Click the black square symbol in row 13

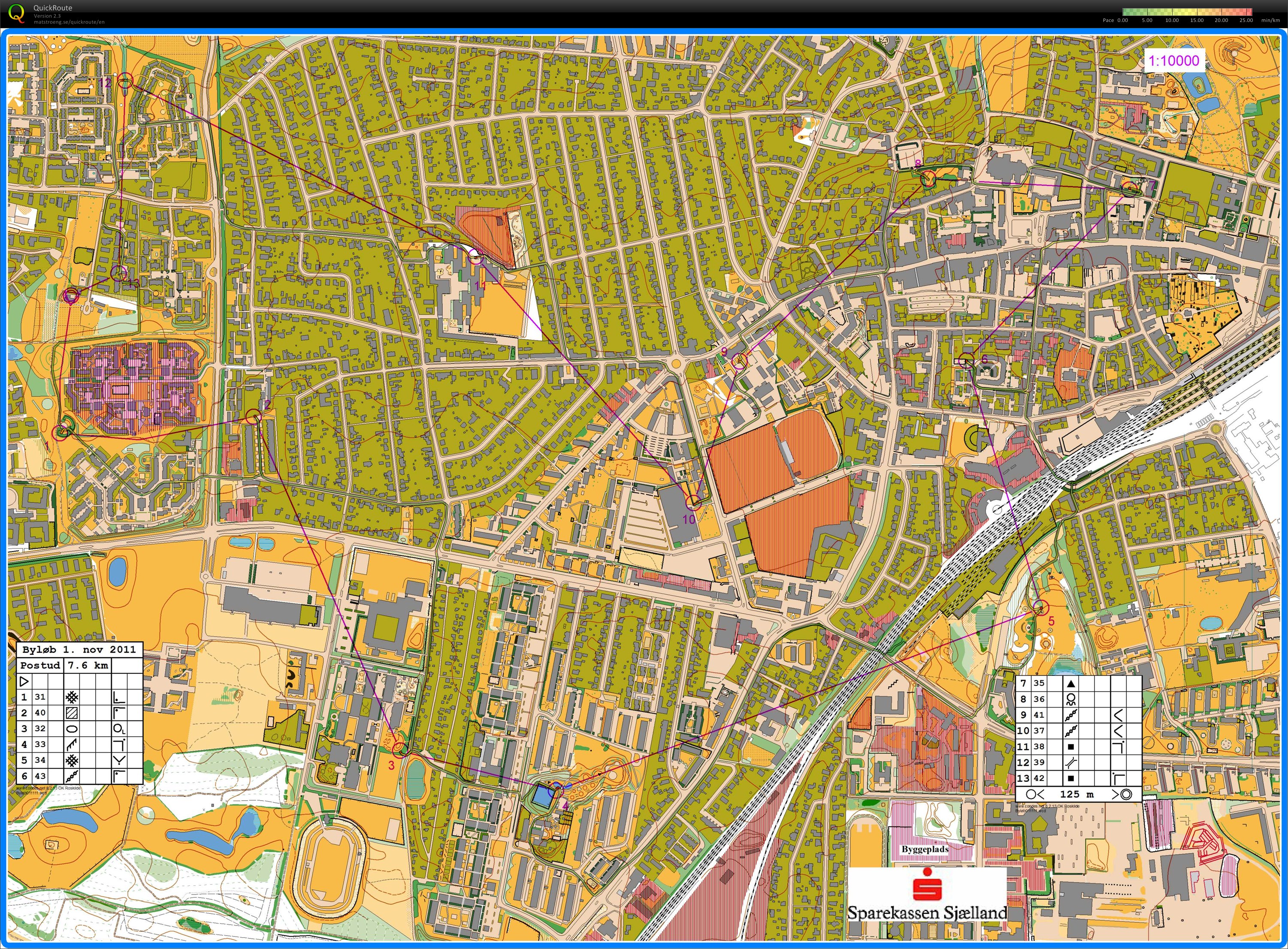1071,778
